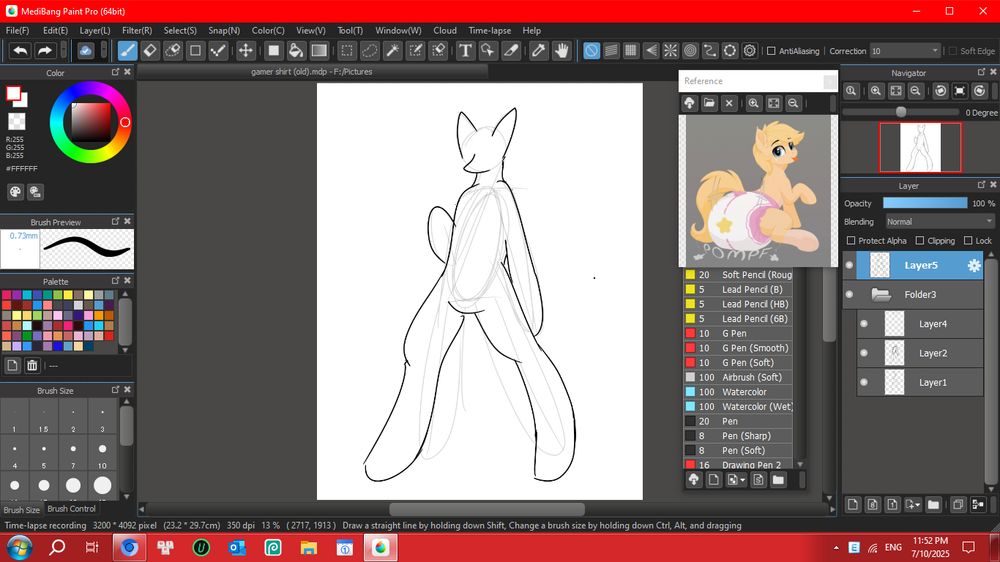Click the horizontal canvas scrollbar
Image resolution: width=1000 pixels, height=562 pixels.
[x=487, y=509]
